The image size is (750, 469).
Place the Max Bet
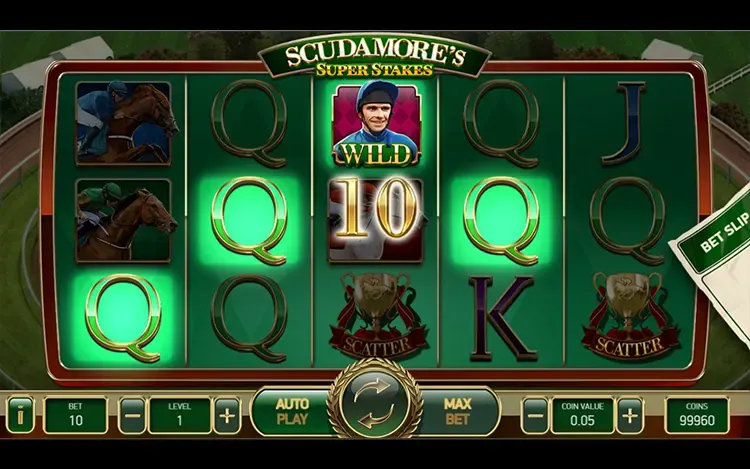458,412
